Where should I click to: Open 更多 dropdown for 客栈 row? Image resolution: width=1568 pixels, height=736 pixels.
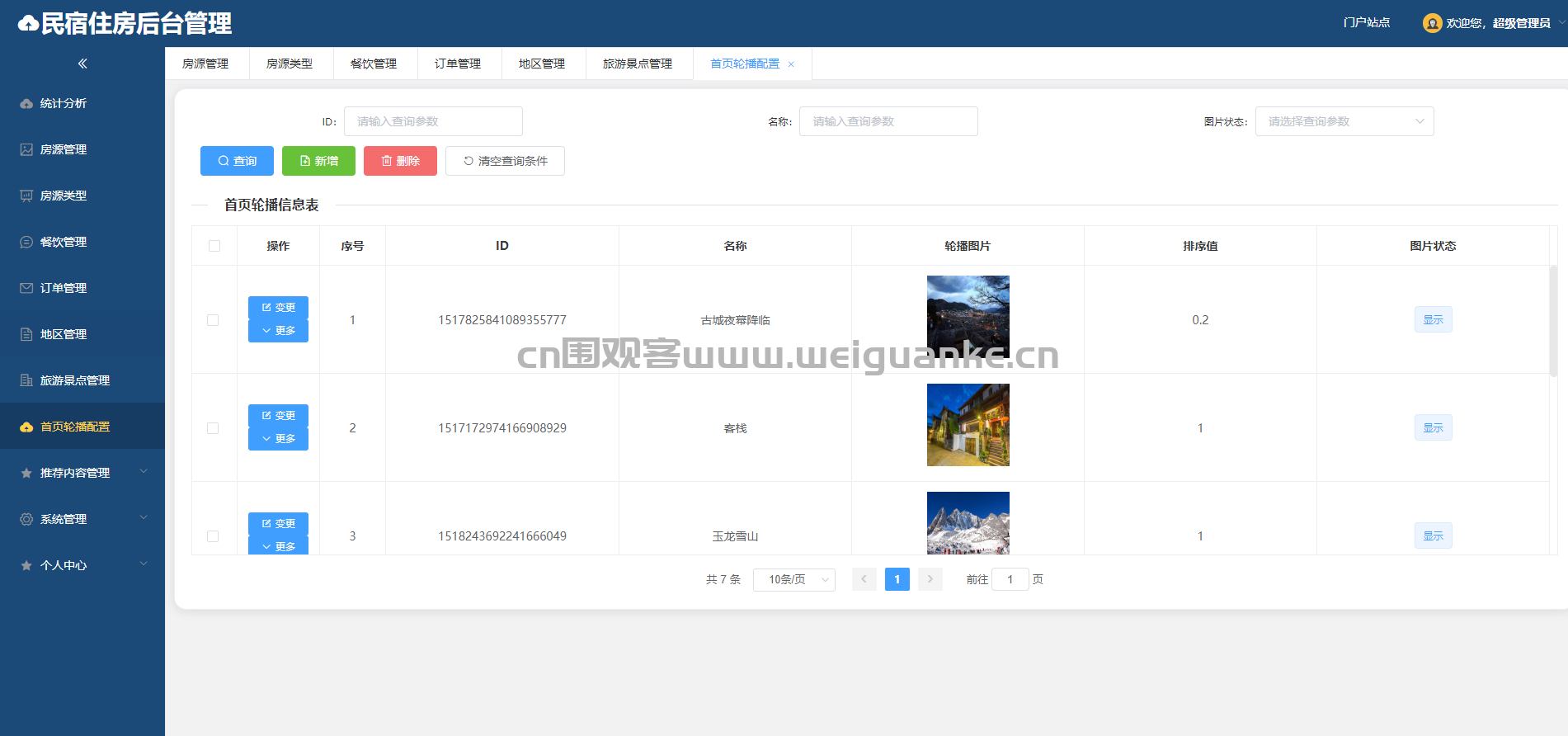tap(278, 439)
